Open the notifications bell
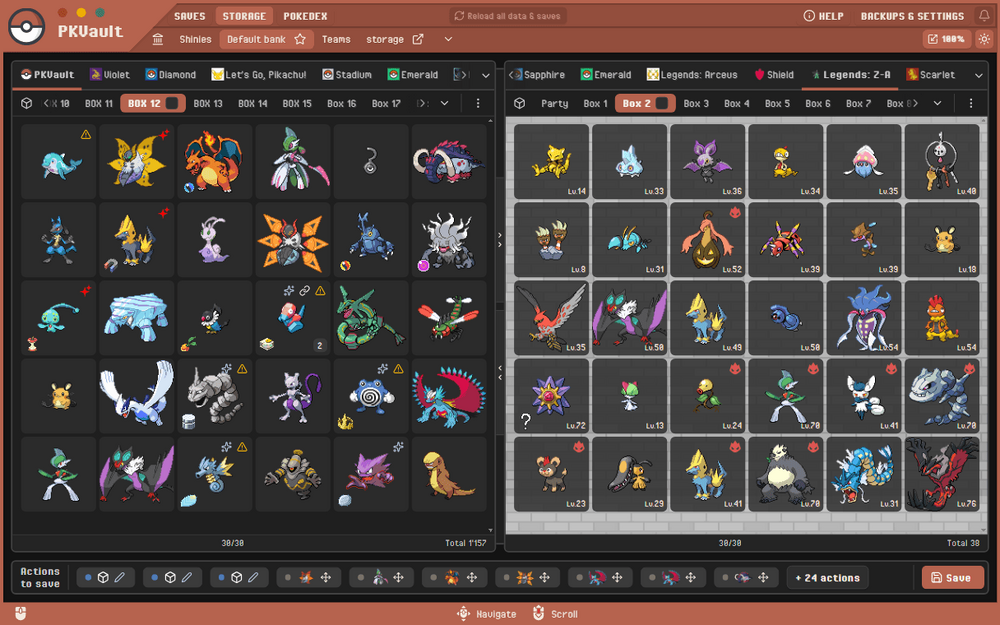Screen dimensions: 1000x625 click(984, 15)
